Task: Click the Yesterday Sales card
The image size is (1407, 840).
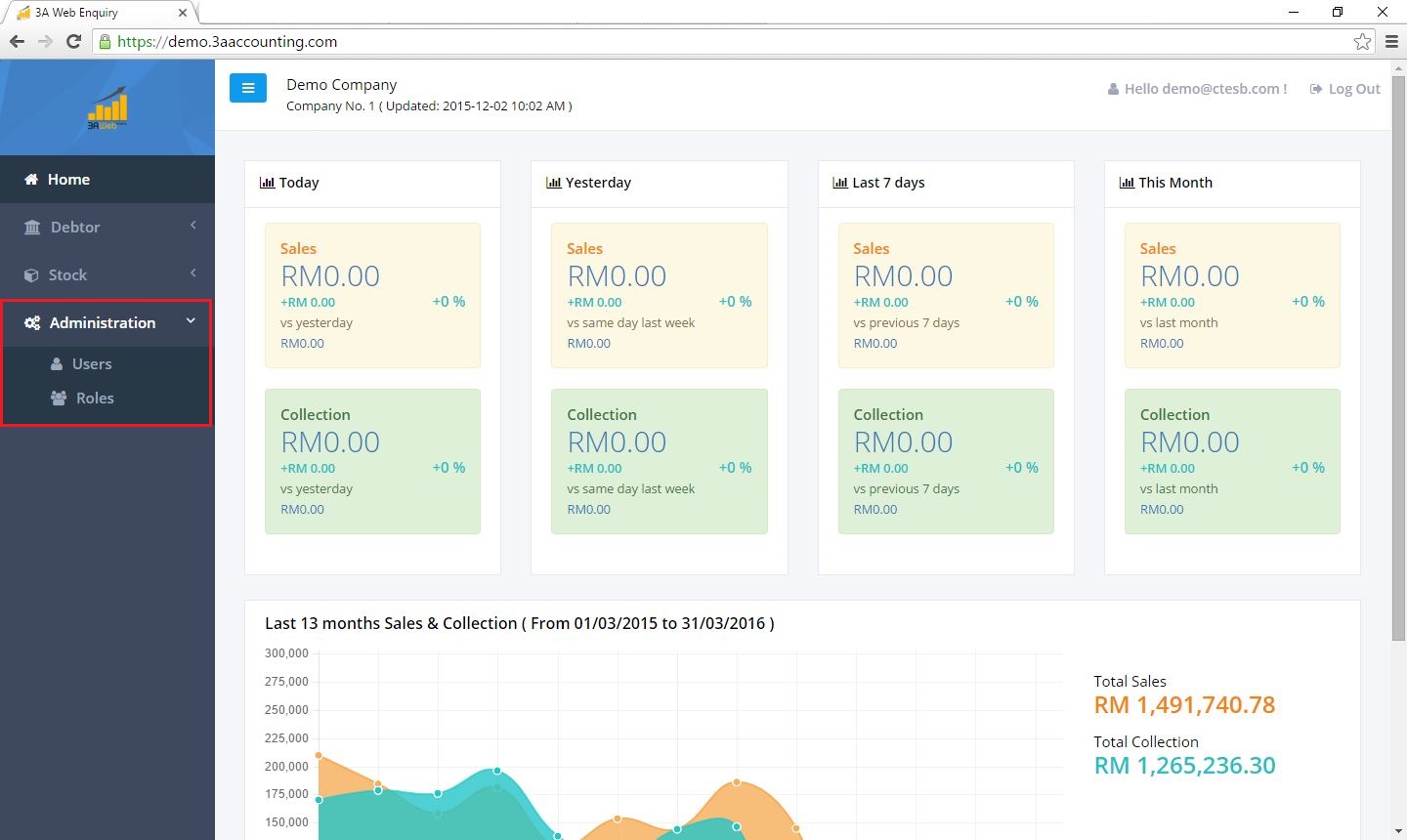Action: [x=660, y=295]
